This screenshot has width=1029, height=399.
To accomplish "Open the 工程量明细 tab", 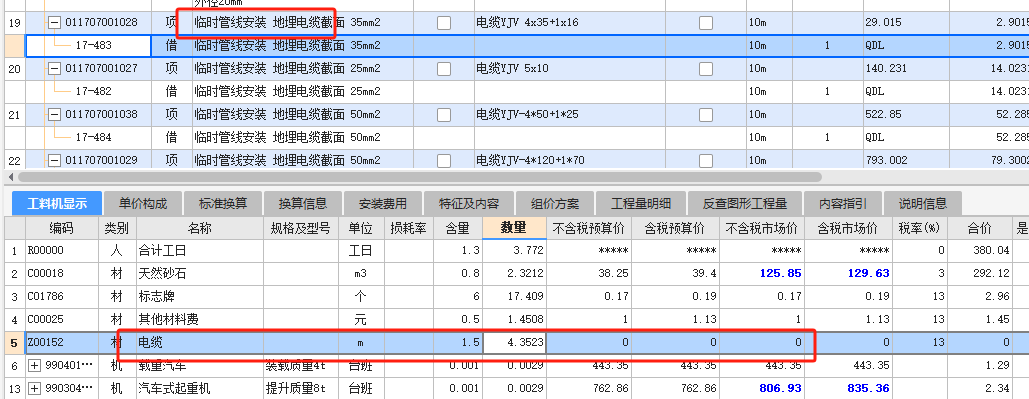I will (x=642, y=203).
